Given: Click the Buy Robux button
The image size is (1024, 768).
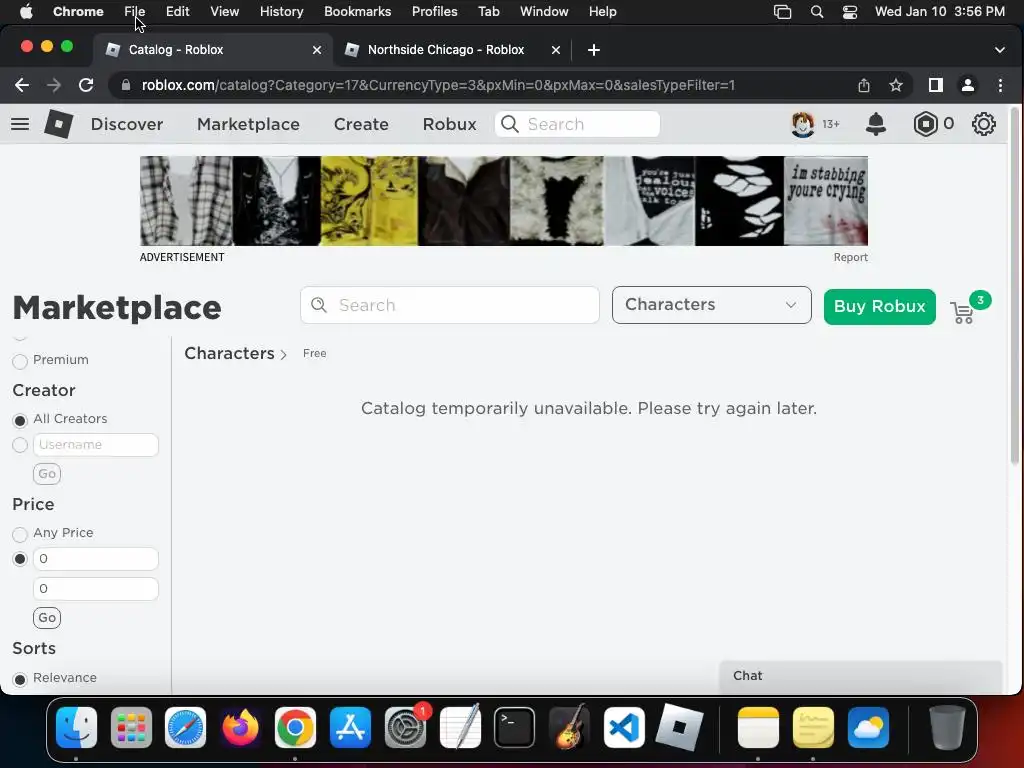Looking at the screenshot, I should point(879,306).
